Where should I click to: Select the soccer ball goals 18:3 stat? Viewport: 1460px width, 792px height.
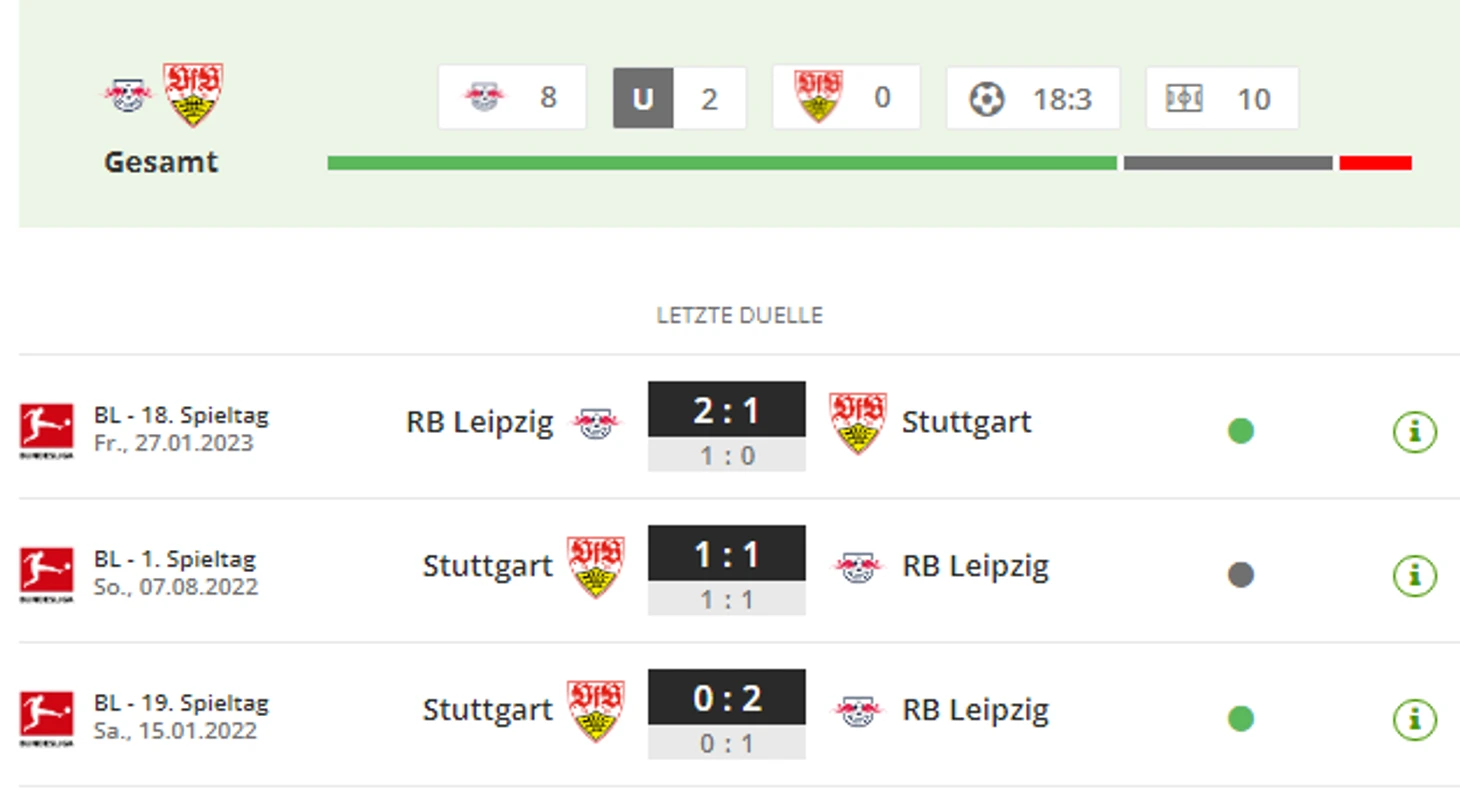1033,98
